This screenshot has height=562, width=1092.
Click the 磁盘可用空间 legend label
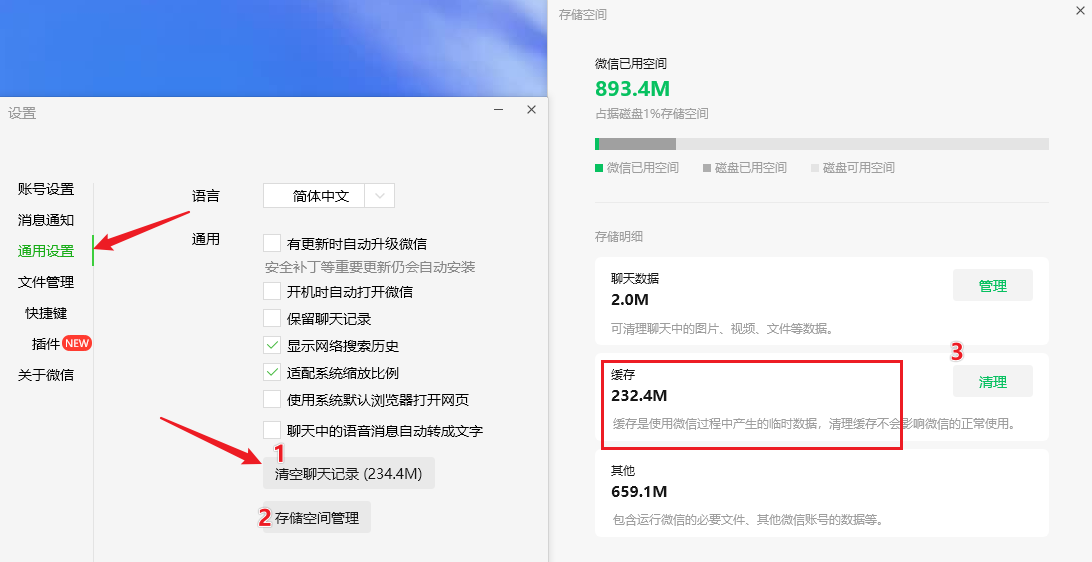pos(859,168)
